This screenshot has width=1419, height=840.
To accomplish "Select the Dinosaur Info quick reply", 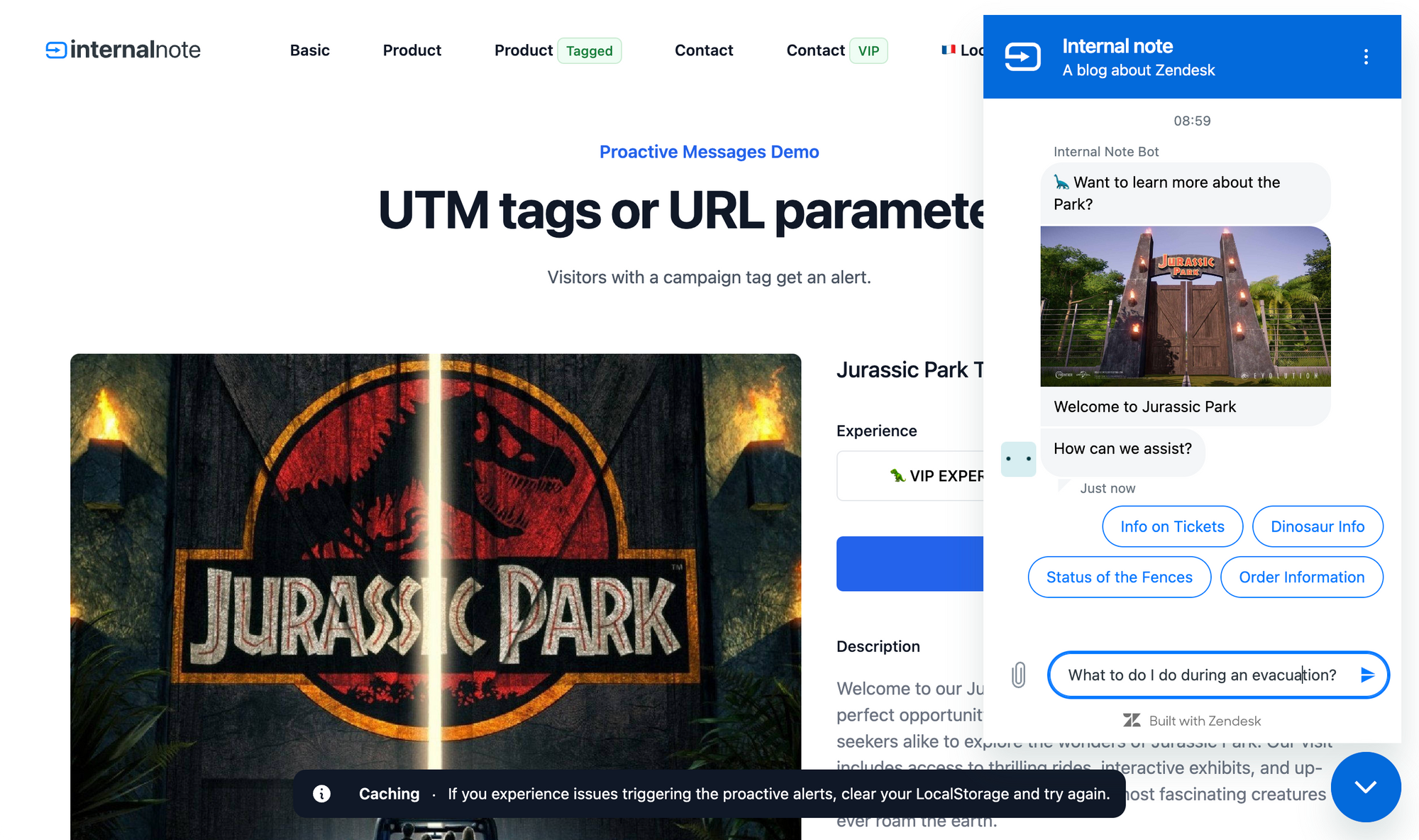I will point(1317,526).
